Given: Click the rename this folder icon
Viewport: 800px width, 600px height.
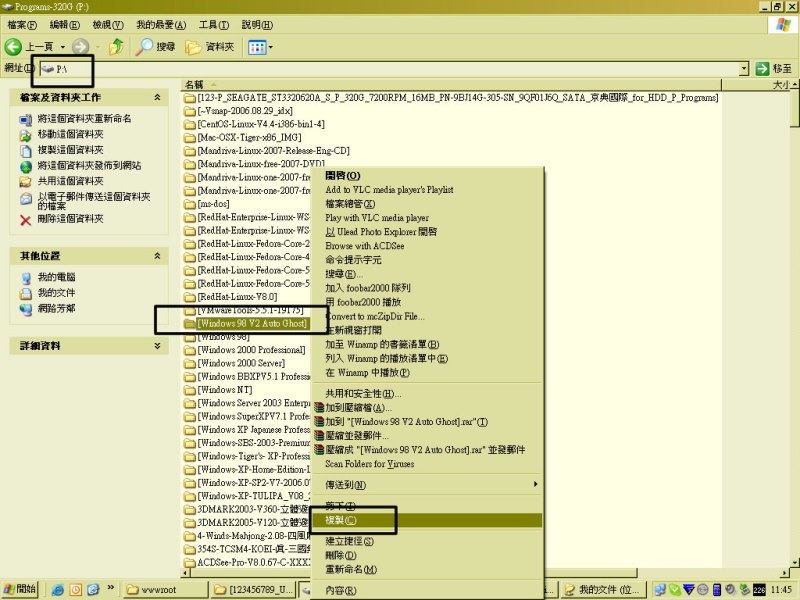Looking at the screenshot, I should pyautogui.click(x=26, y=119).
